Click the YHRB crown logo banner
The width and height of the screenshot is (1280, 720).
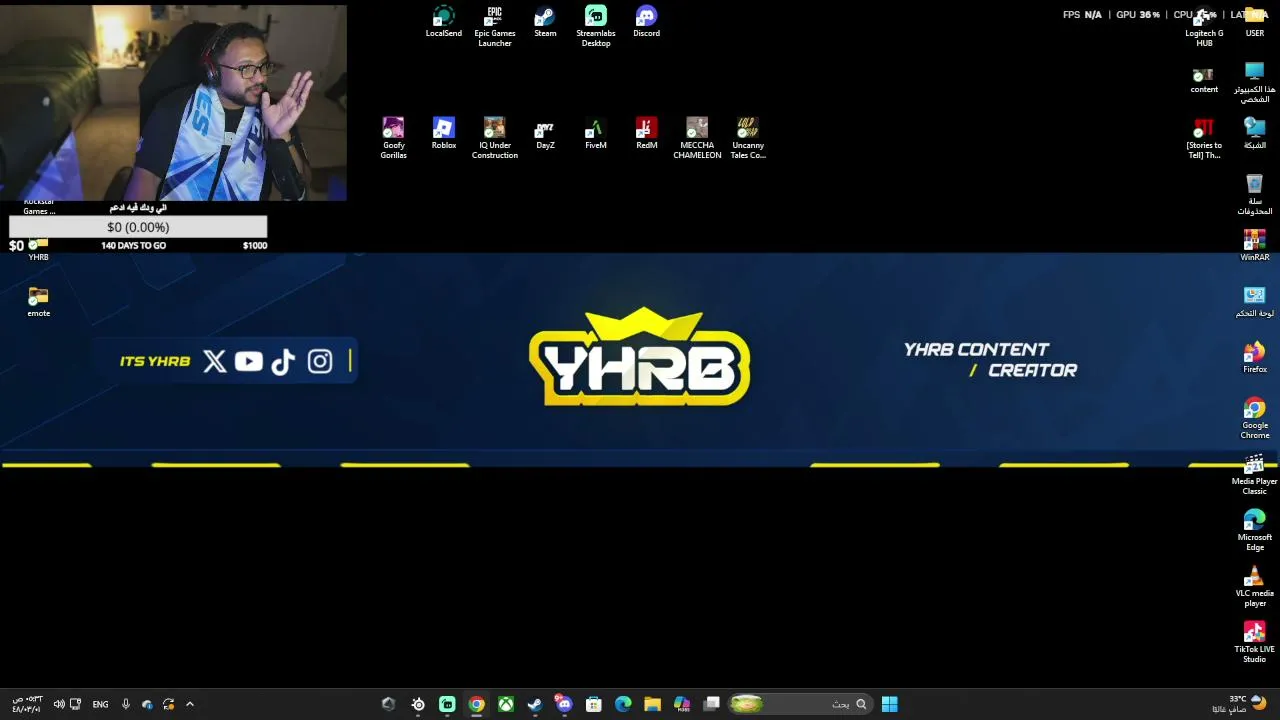click(x=640, y=357)
